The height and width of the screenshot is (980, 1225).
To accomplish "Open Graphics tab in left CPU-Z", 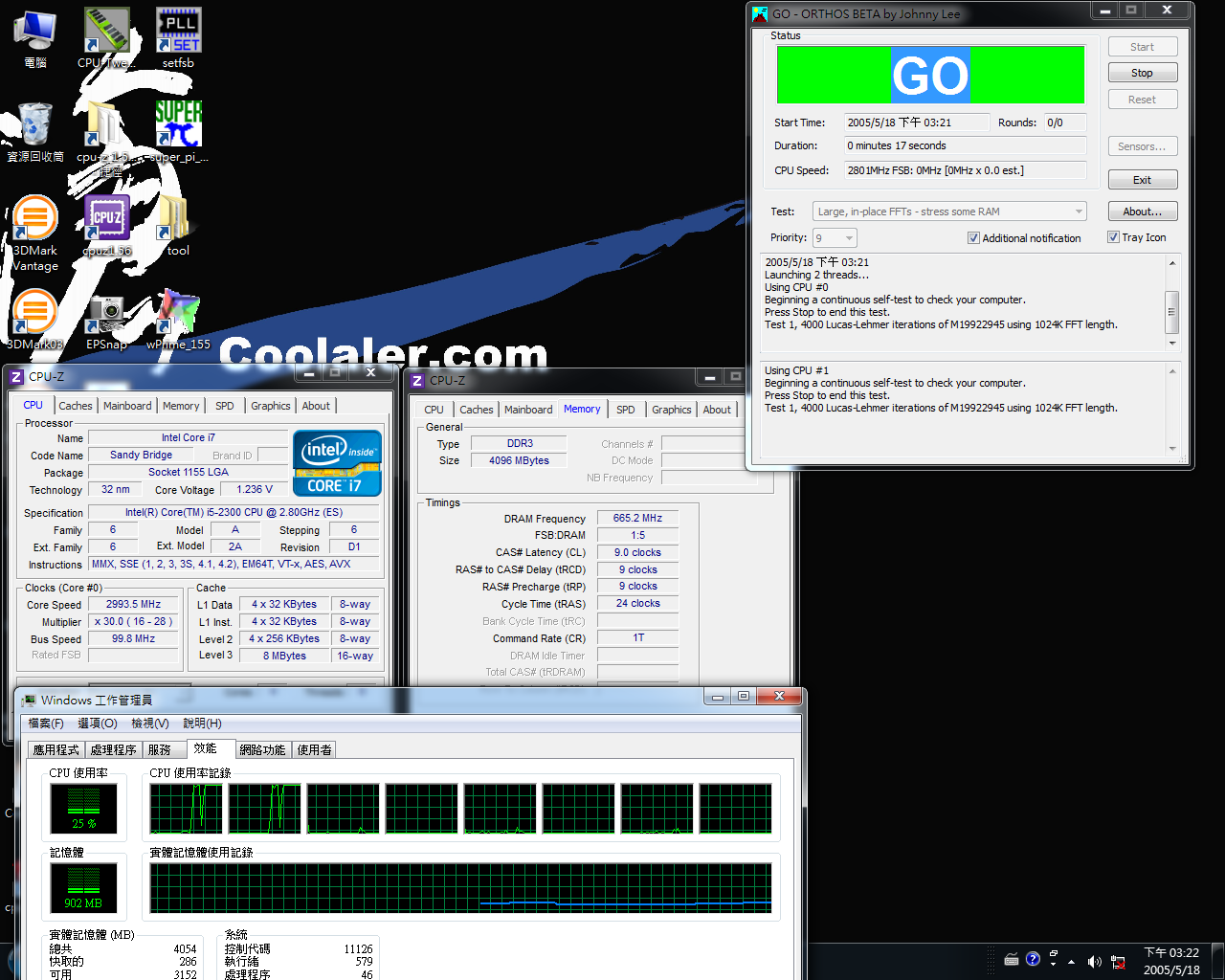I will coord(271,406).
